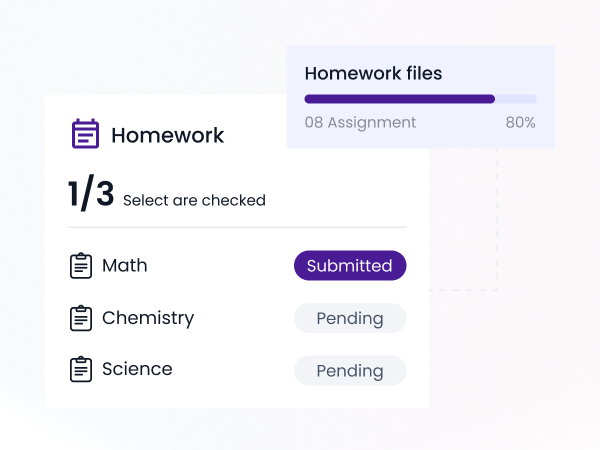Click the divider line under the 1/3 counter
The image size is (600, 450).
click(x=237, y=227)
